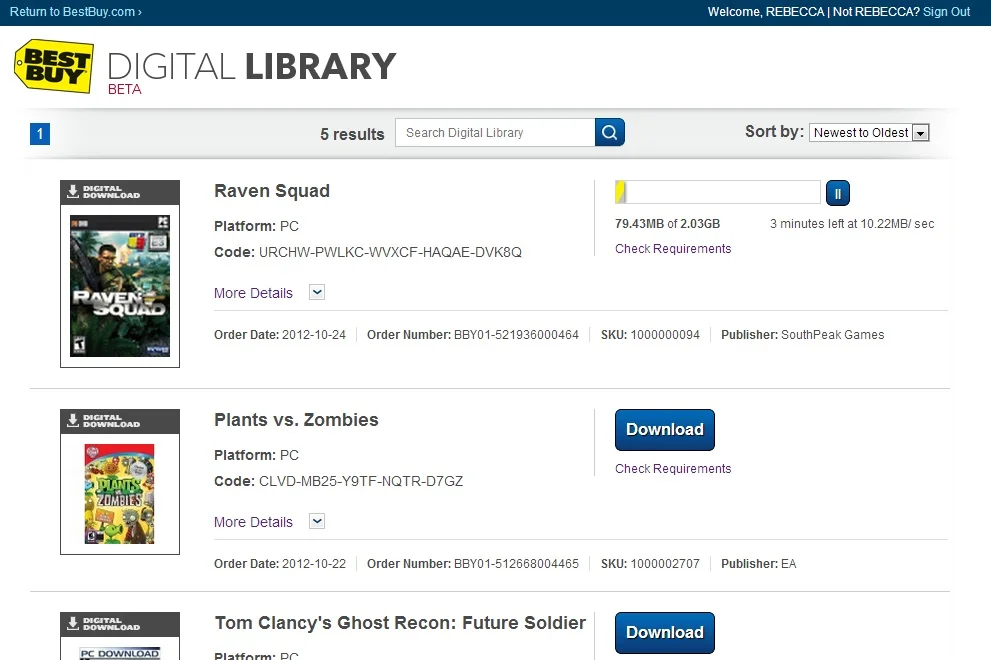The width and height of the screenshot is (991, 660).
Task: Open the Raven Squad cover art thumbnail
Action: point(120,286)
